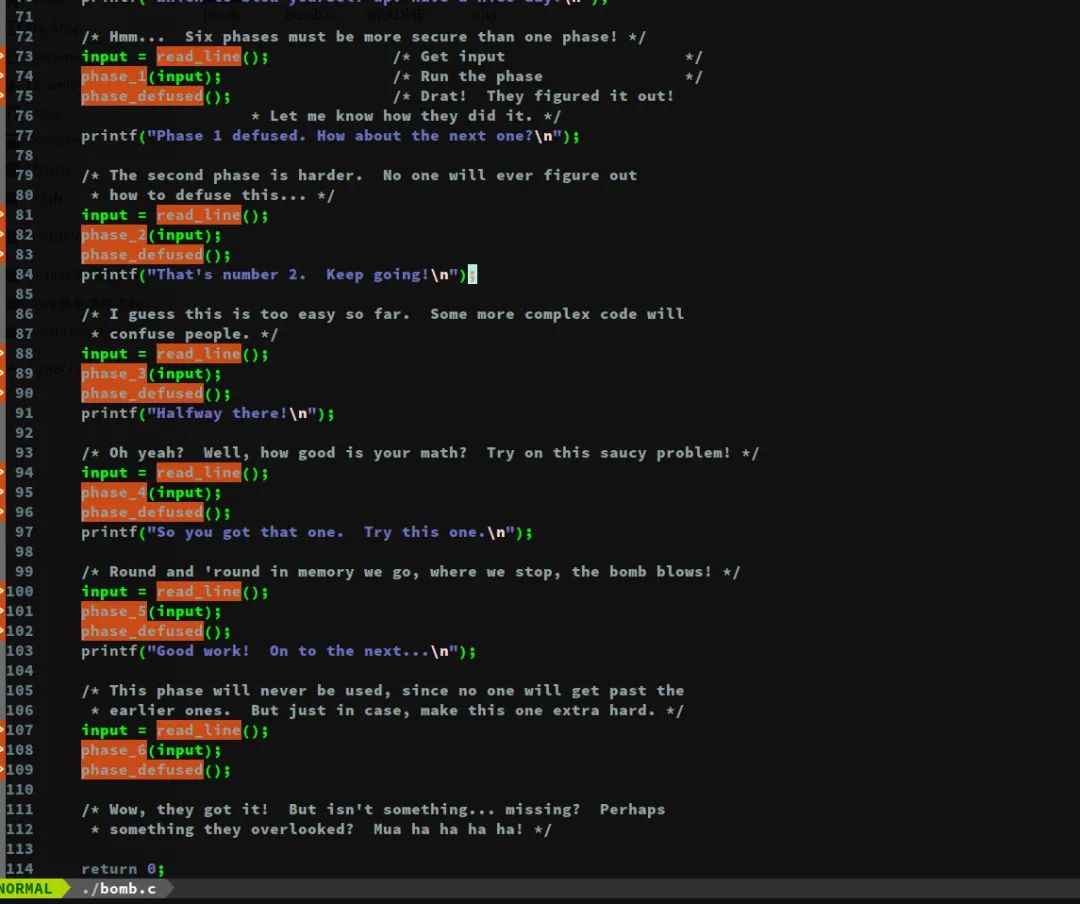
Task: Click the "Six phases must be more secure" comment
Action: coord(364,37)
